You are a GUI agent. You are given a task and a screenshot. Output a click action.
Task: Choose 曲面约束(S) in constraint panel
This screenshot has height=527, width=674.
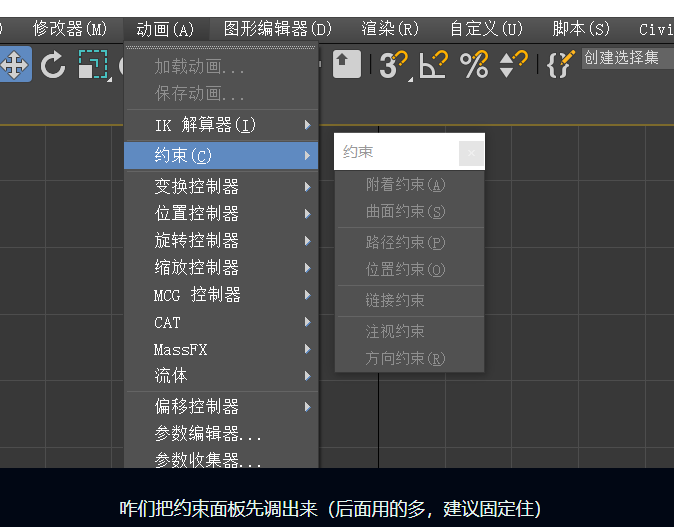pos(409,211)
